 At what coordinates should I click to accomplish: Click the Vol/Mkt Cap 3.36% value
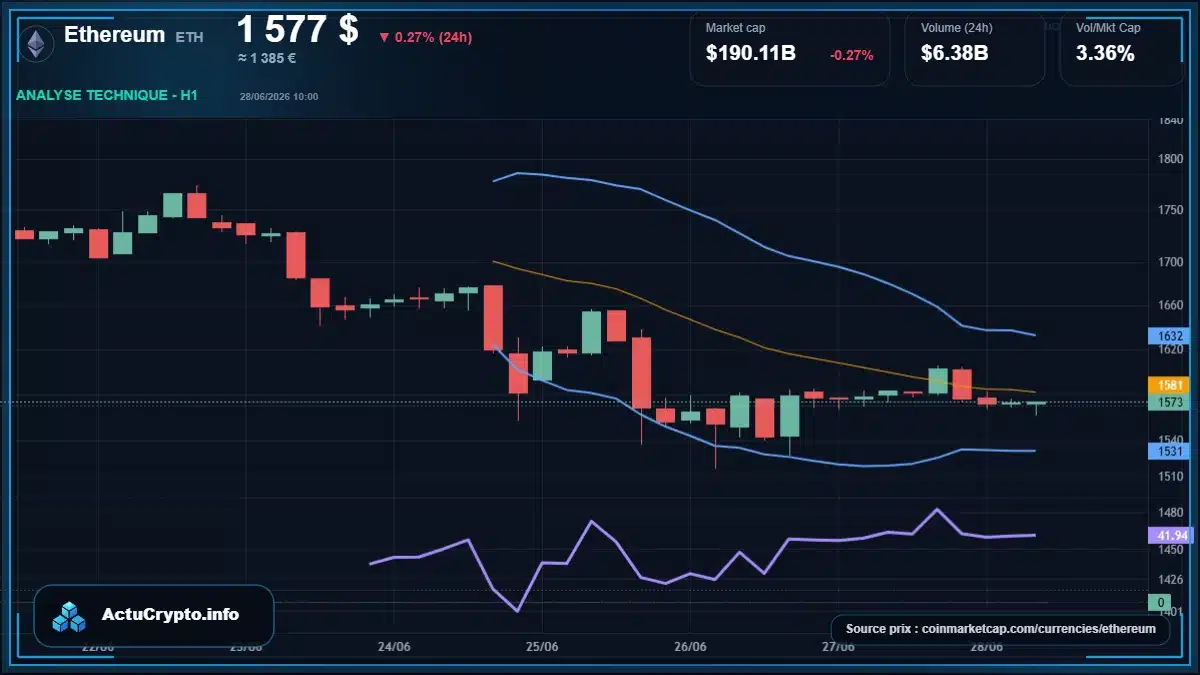[1105, 54]
